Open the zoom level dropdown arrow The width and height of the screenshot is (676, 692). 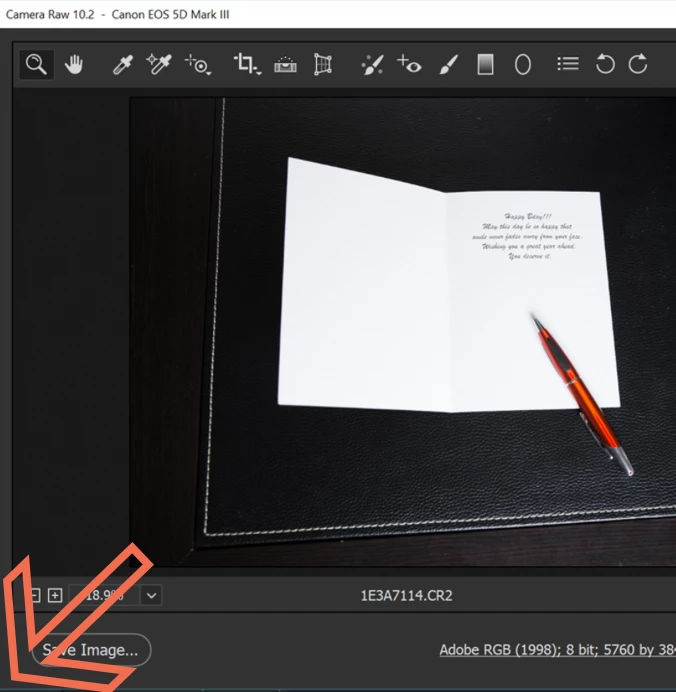[x=151, y=596]
